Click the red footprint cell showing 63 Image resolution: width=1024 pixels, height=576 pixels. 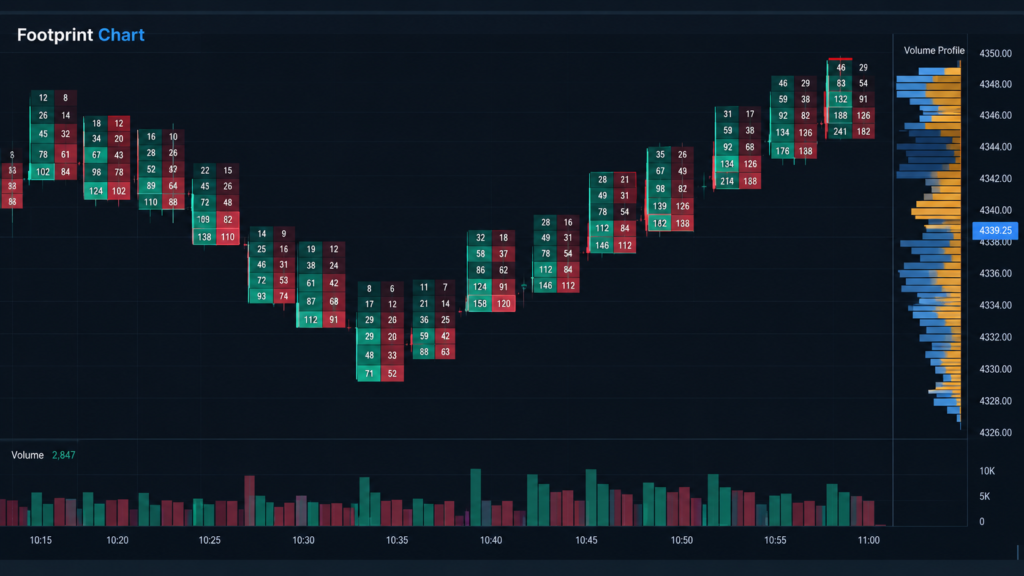pos(445,352)
